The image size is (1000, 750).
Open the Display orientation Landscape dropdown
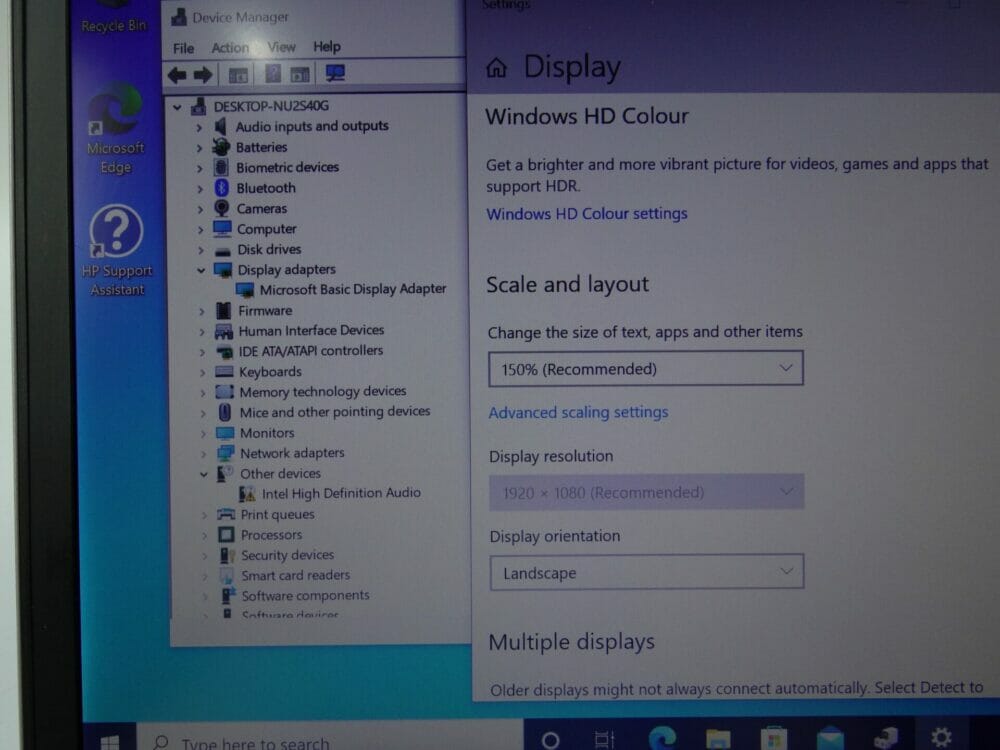pyautogui.click(x=647, y=572)
